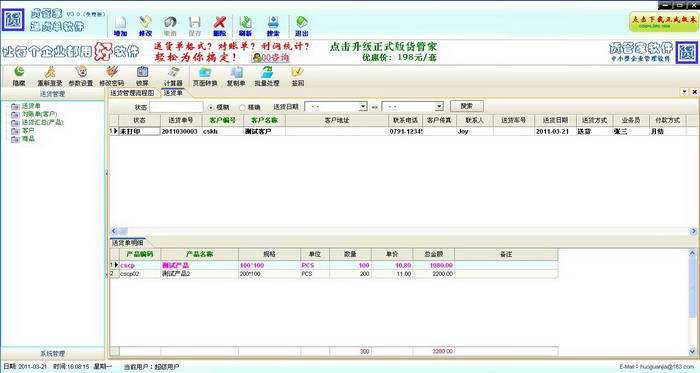Click the 未打印 status cell

pos(139,132)
